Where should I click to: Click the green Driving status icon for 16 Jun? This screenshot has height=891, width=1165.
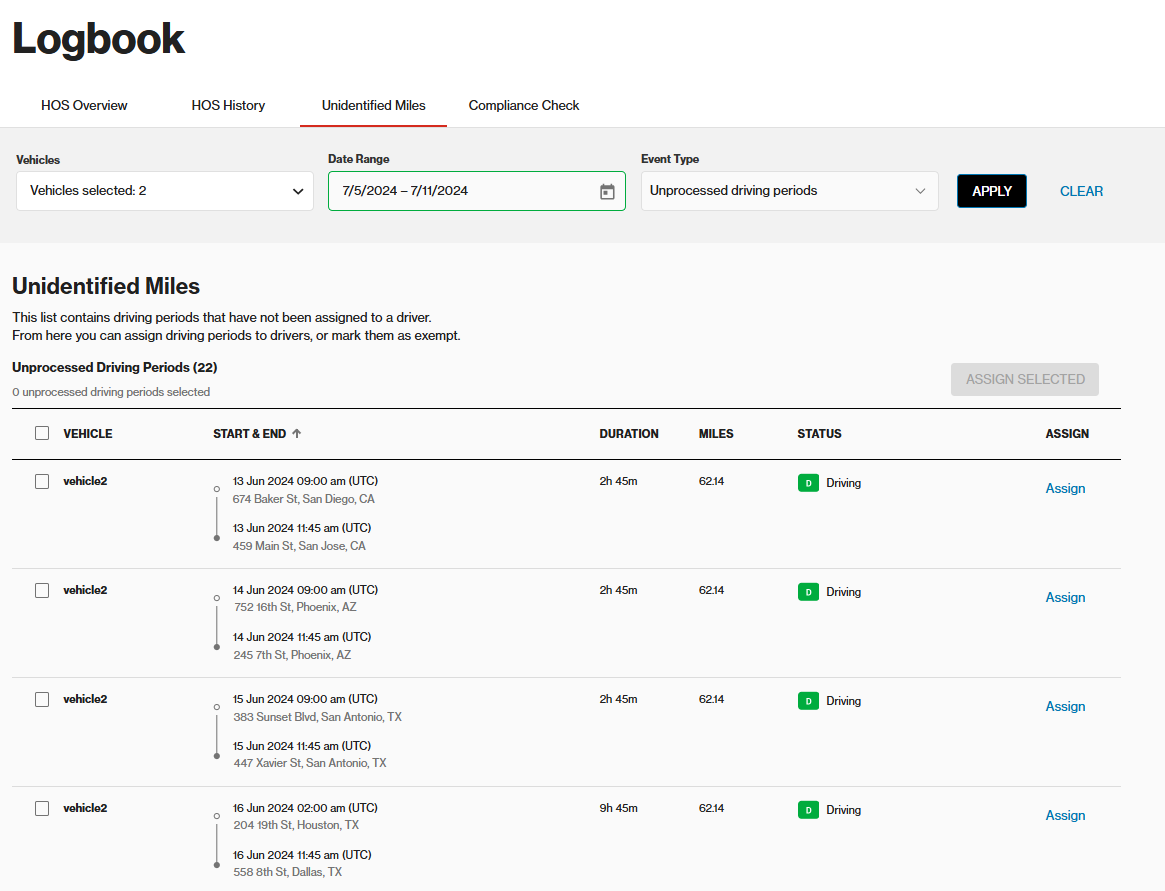click(807, 810)
